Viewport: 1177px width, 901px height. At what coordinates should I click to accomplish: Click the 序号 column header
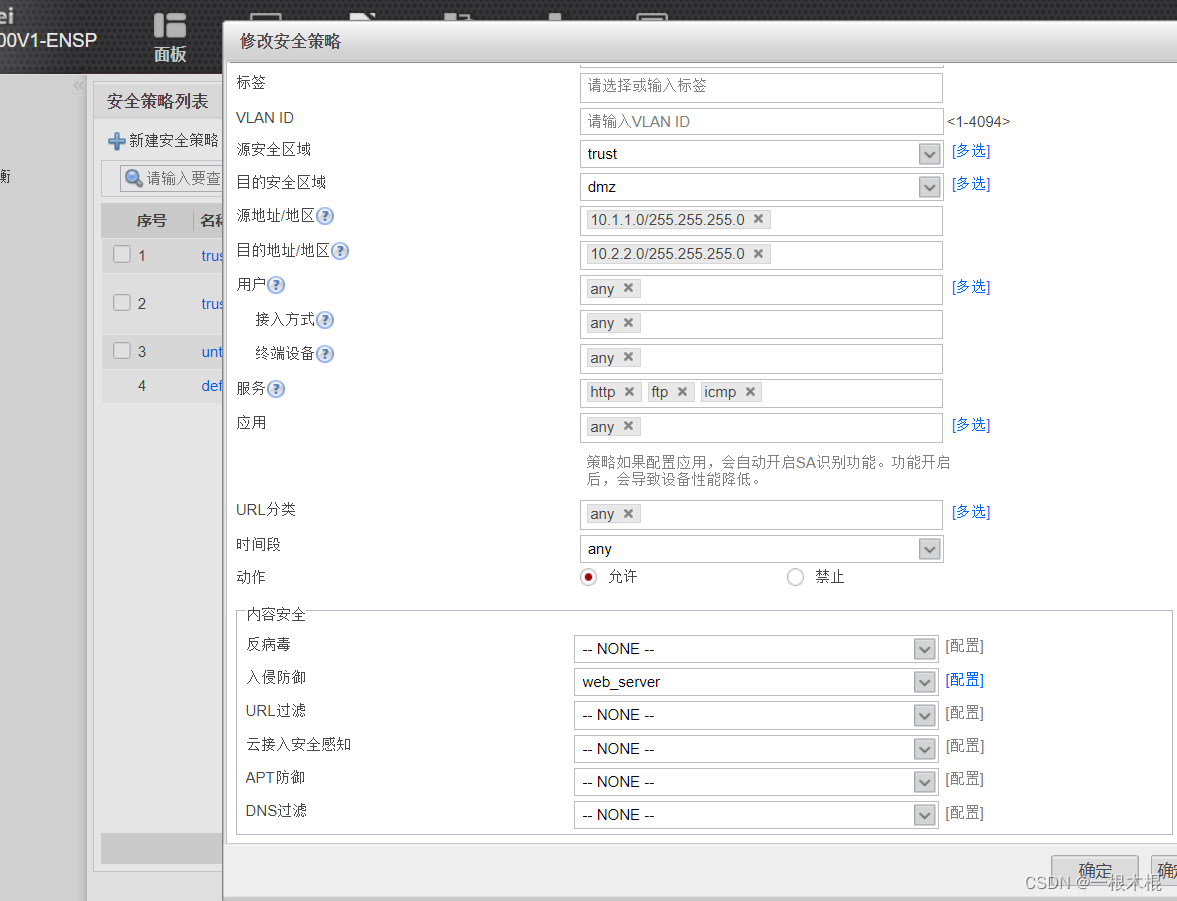coord(151,221)
